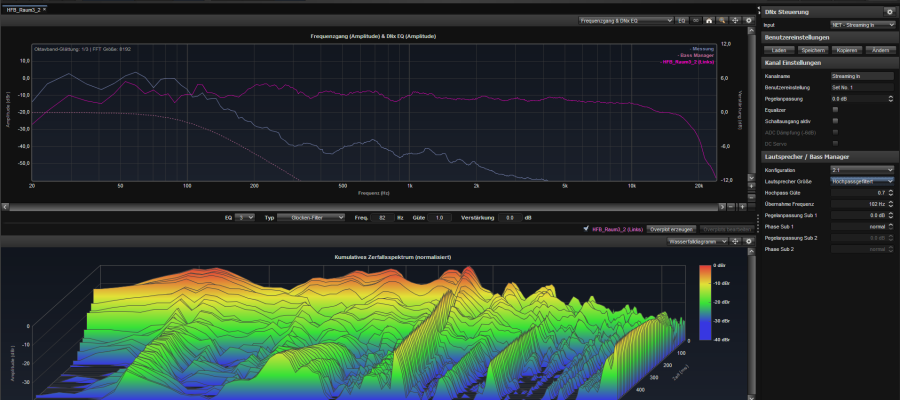Click the vertical minus zoom button beside the chart

point(751,196)
